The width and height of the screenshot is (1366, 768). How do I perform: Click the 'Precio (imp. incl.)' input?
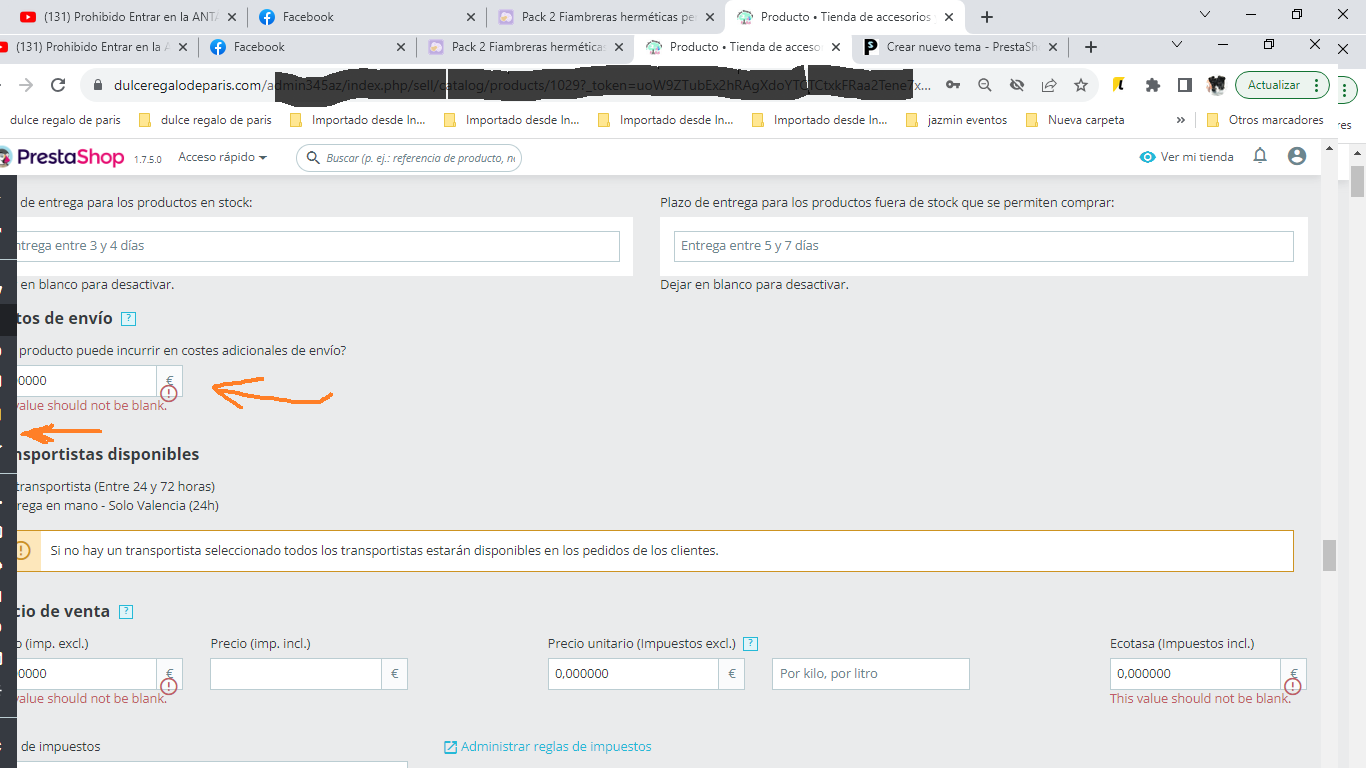click(x=296, y=674)
